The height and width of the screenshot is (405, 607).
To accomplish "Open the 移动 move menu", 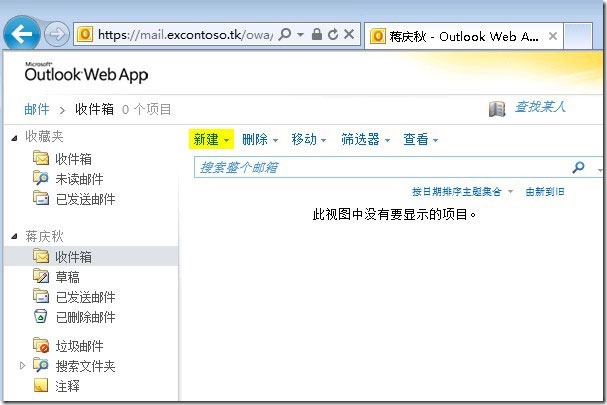I will tap(309, 140).
